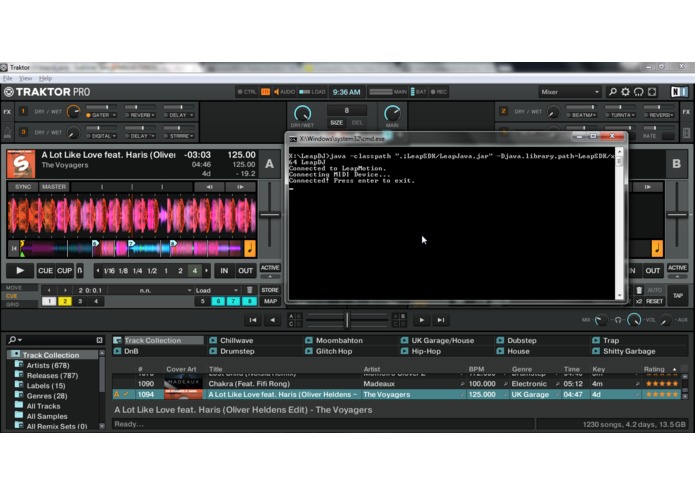The height and width of the screenshot is (494, 695).
Task: Toggle metronome icon in FX panel
Action: 8,132
